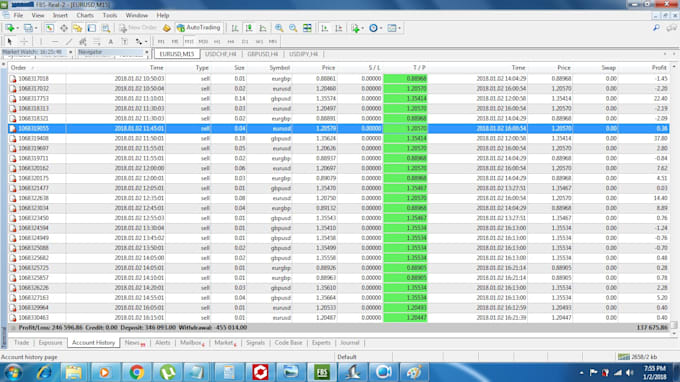The image size is (680, 382).
Task: Toggle the Navigator window icon
Action: tap(78, 28)
